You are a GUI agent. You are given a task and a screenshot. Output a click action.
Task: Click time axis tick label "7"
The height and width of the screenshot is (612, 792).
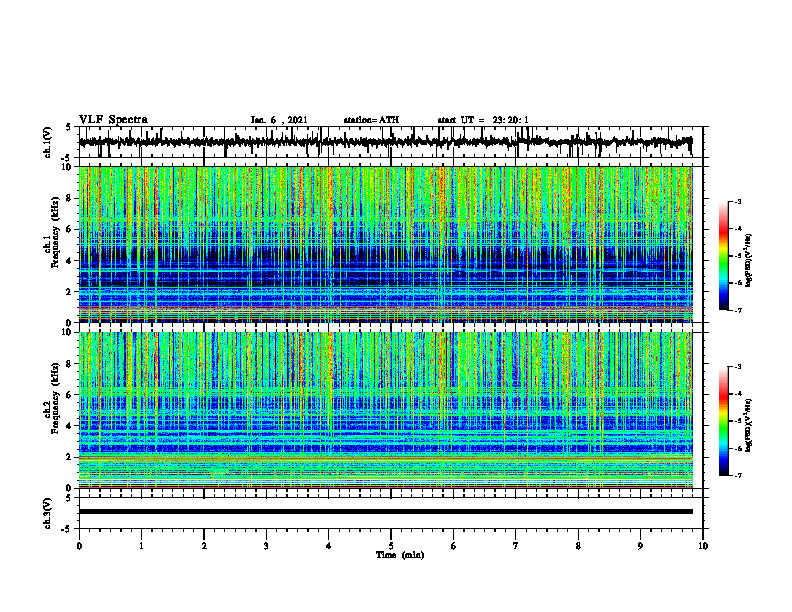click(x=516, y=546)
